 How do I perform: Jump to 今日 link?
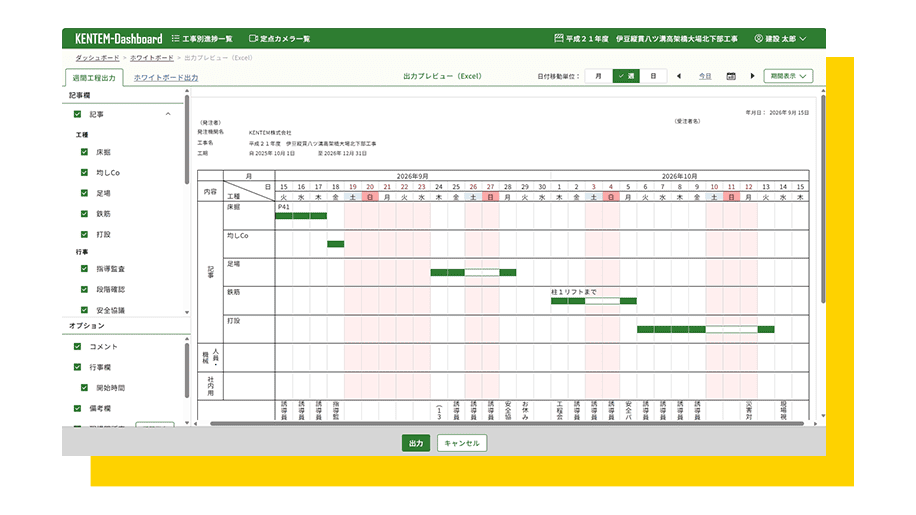[x=705, y=76]
